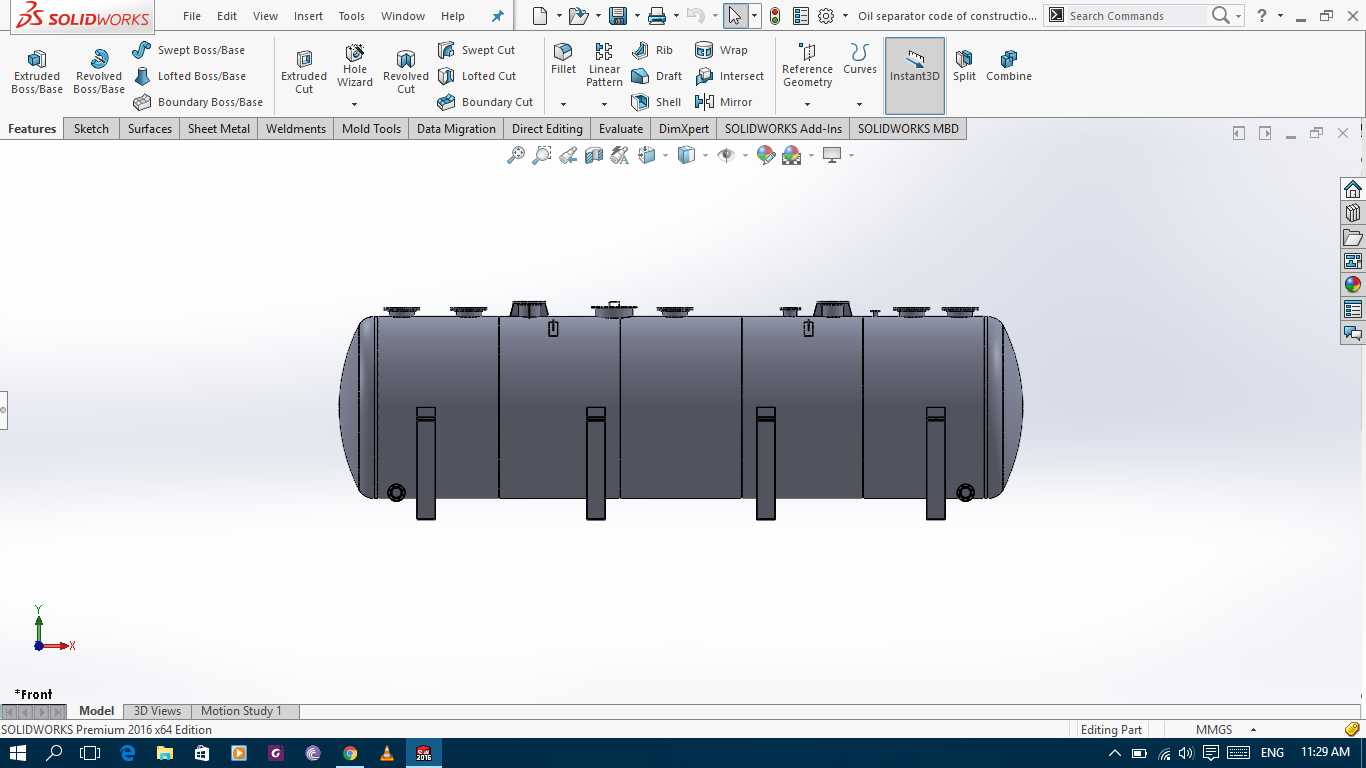
Task: Expand the Fillet dropdown arrow
Action: pyautogui.click(x=563, y=104)
